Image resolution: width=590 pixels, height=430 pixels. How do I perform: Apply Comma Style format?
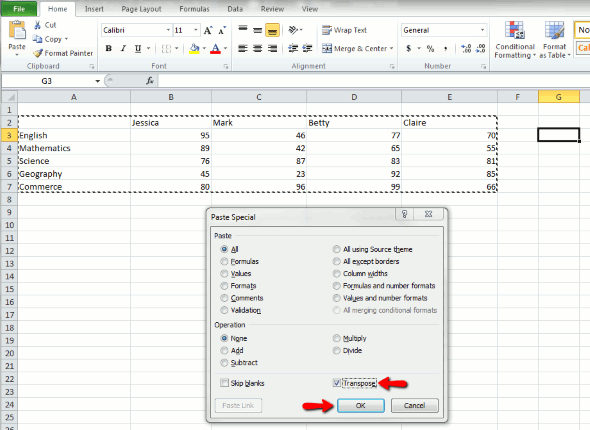pyautogui.click(x=446, y=48)
